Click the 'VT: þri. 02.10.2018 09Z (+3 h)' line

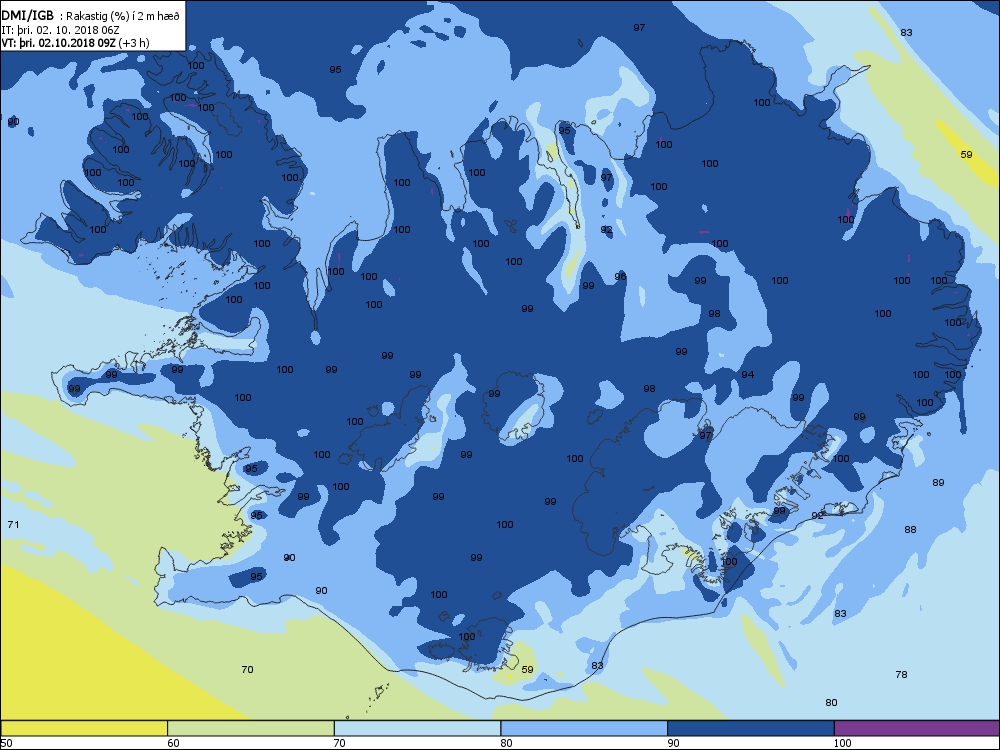pyautogui.click(x=76, y=43)
